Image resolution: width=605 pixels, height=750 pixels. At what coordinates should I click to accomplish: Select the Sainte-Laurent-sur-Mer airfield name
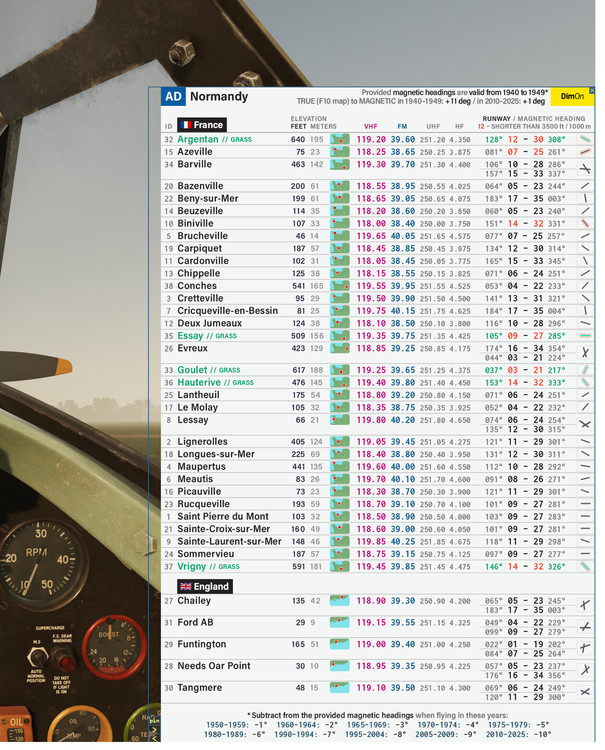click(229, 541)
